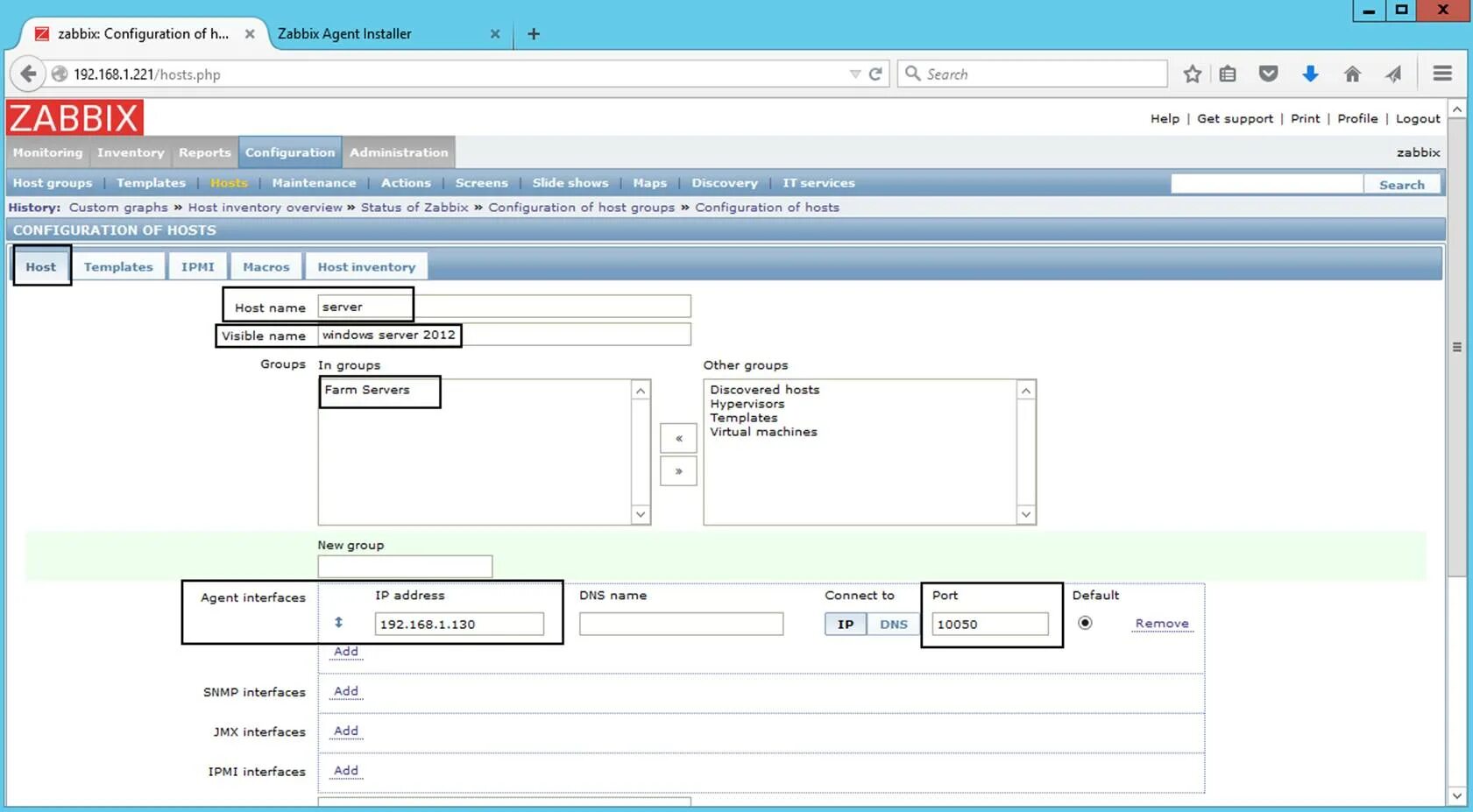Open a new browser tab with plus
This screenshot has height=812, width=1473.
point(533,34)
